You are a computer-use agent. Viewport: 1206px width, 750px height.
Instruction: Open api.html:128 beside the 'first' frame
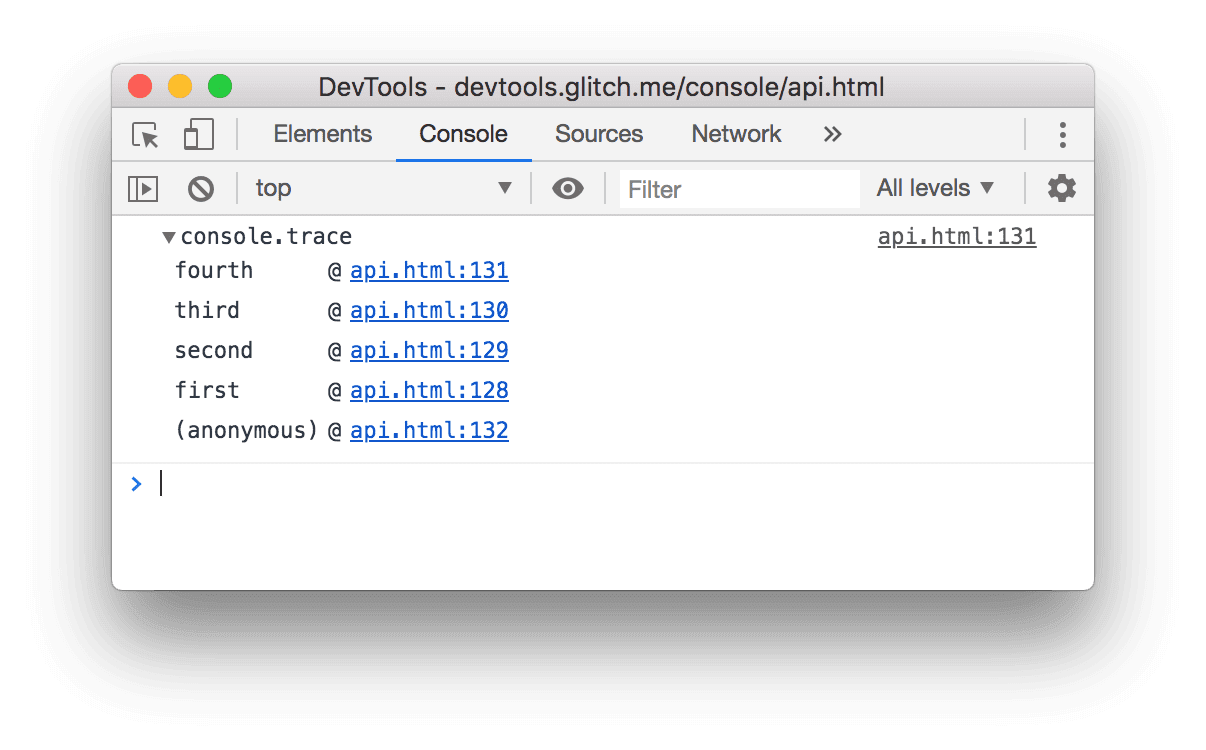click(429, 390)
